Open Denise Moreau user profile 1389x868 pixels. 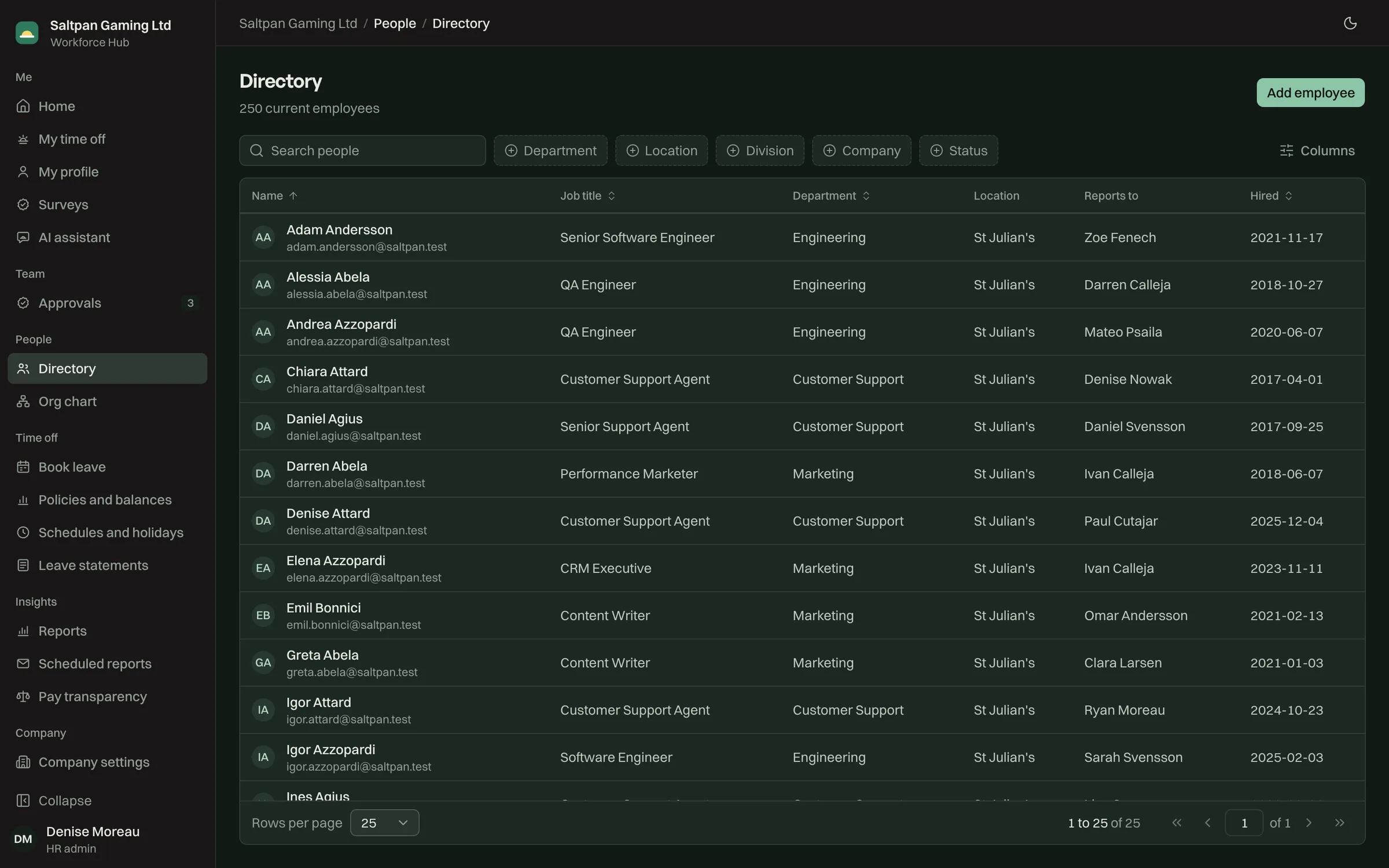coord(107,839)
